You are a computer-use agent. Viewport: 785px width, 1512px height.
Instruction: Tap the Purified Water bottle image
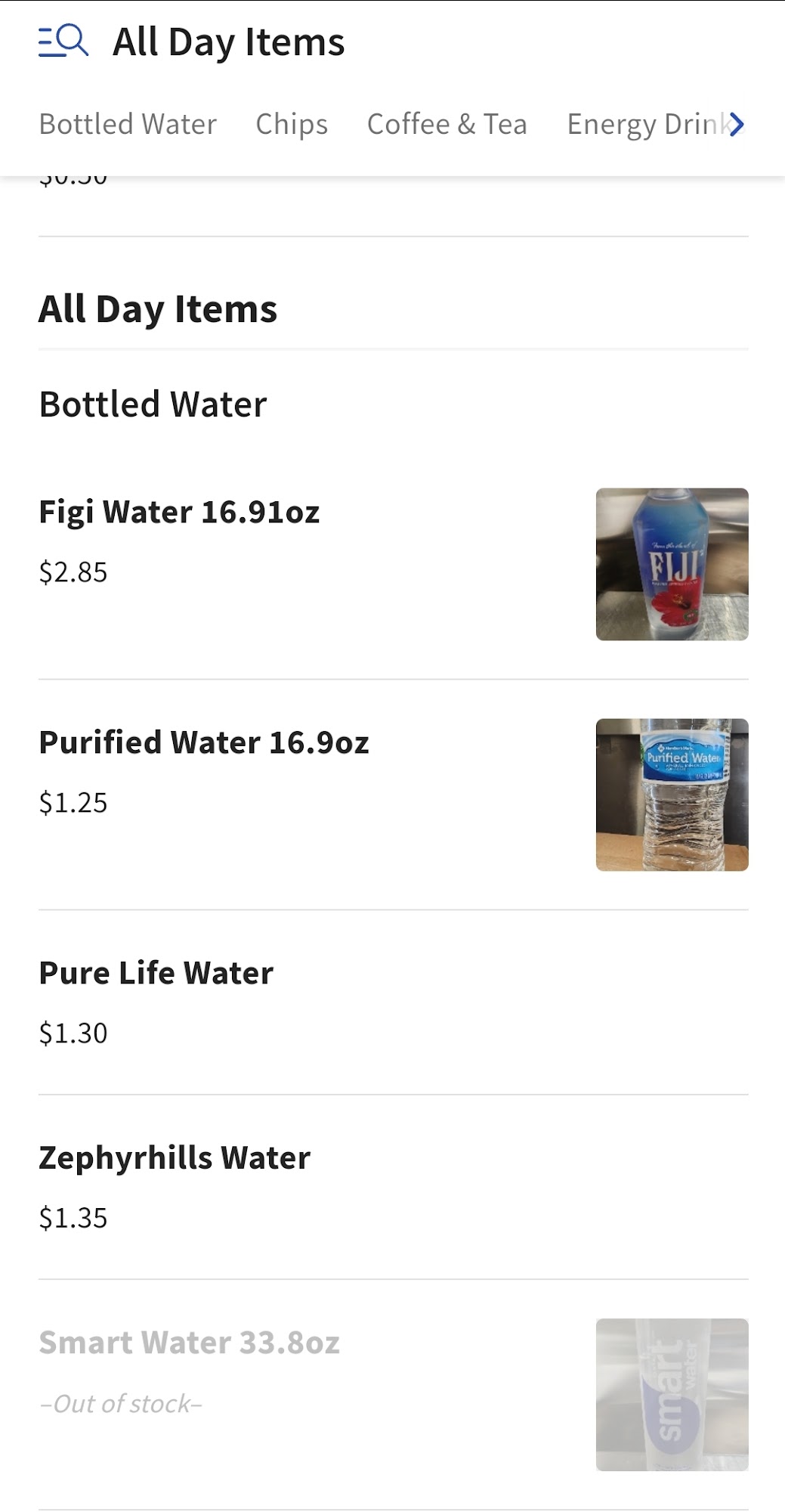tap(672, 795)
